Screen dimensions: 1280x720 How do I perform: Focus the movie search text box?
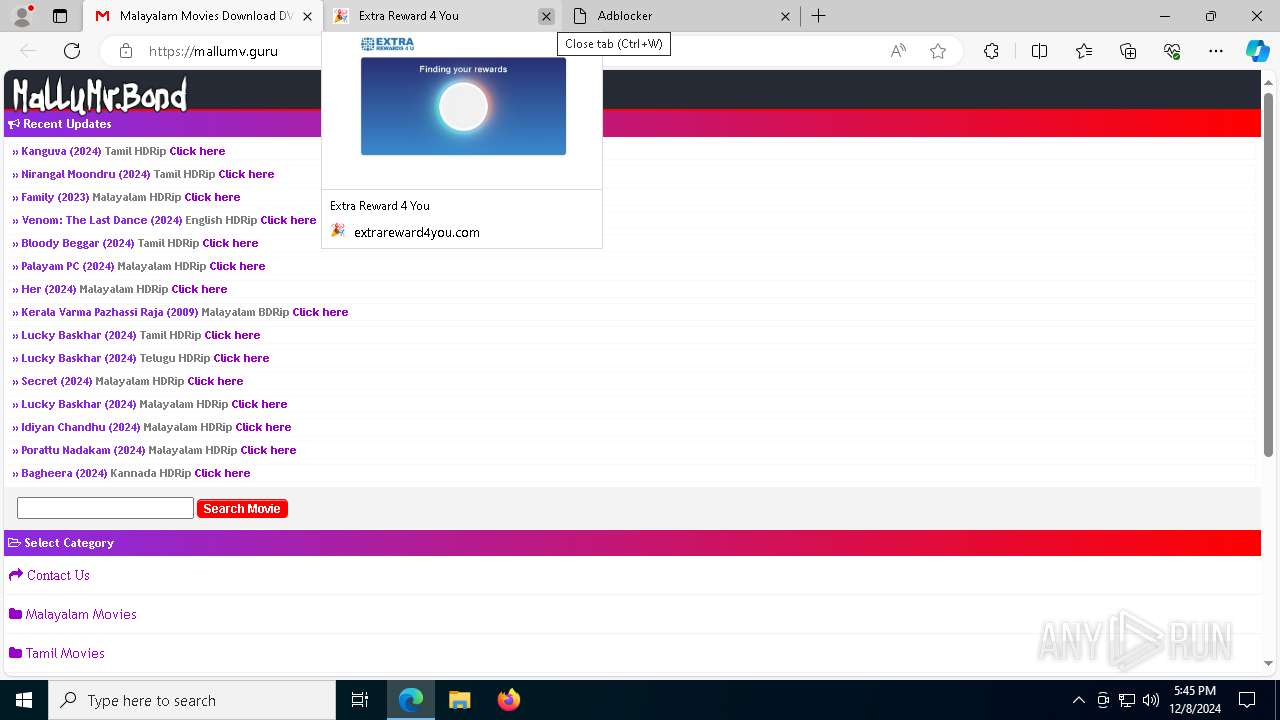(105, 508)
